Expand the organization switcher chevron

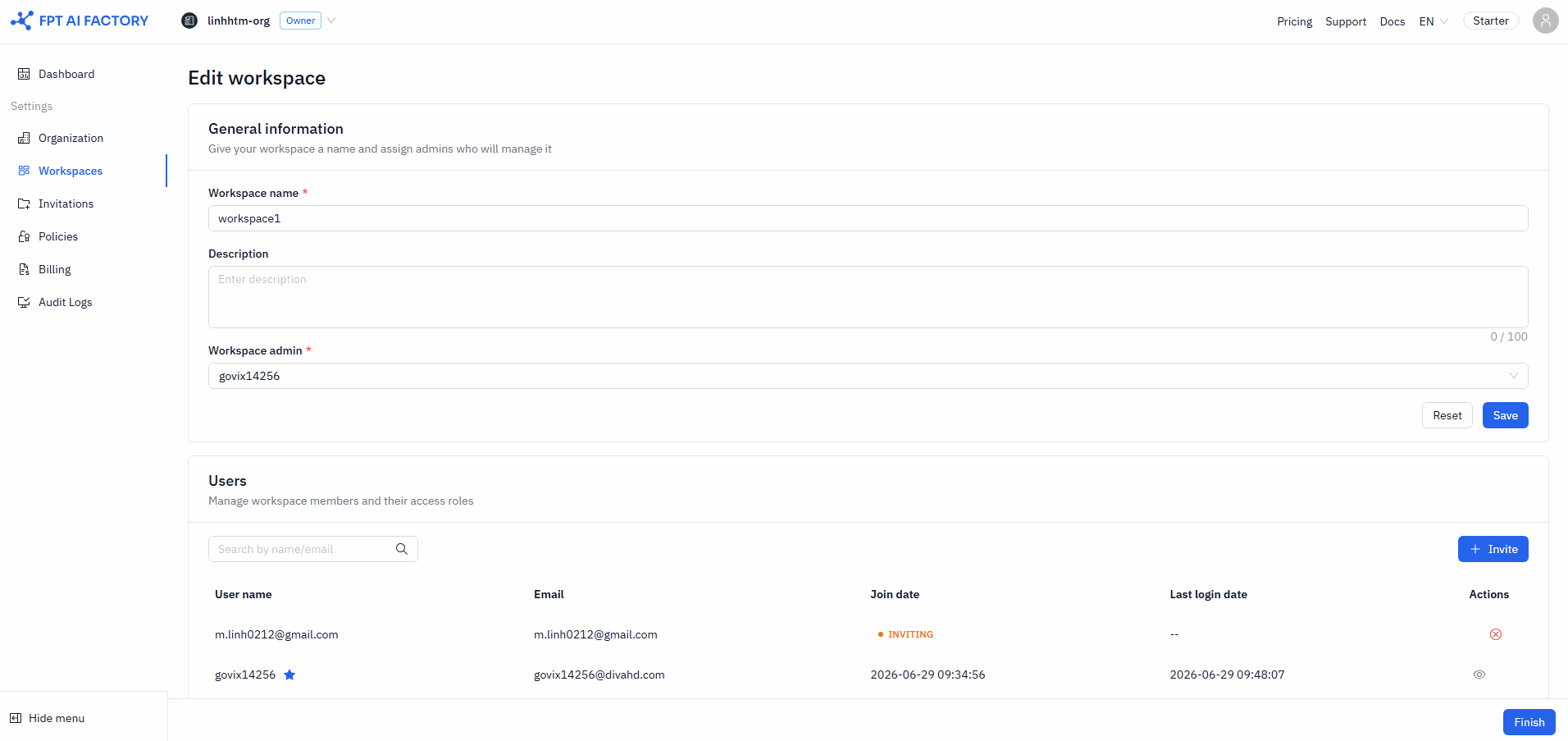[x=331, y=21]
